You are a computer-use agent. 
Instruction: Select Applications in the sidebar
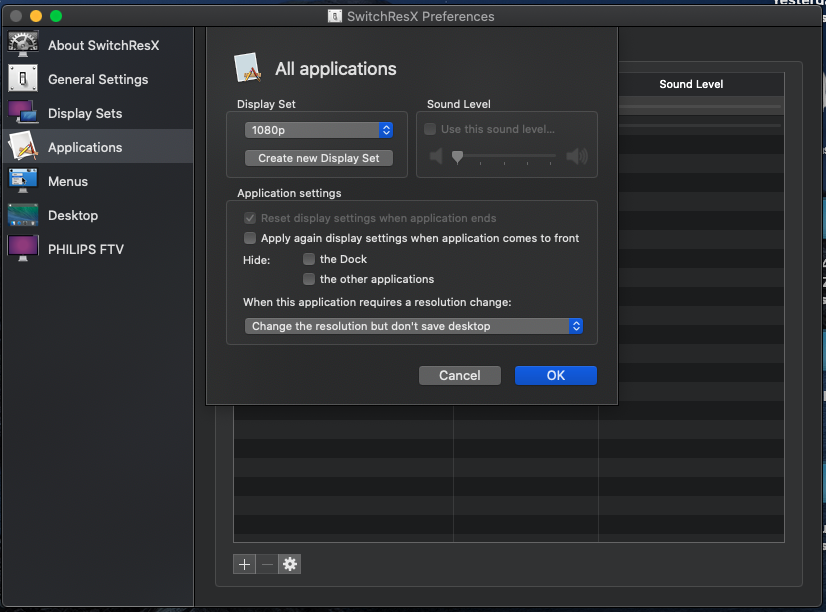click(x=98, y=147)
